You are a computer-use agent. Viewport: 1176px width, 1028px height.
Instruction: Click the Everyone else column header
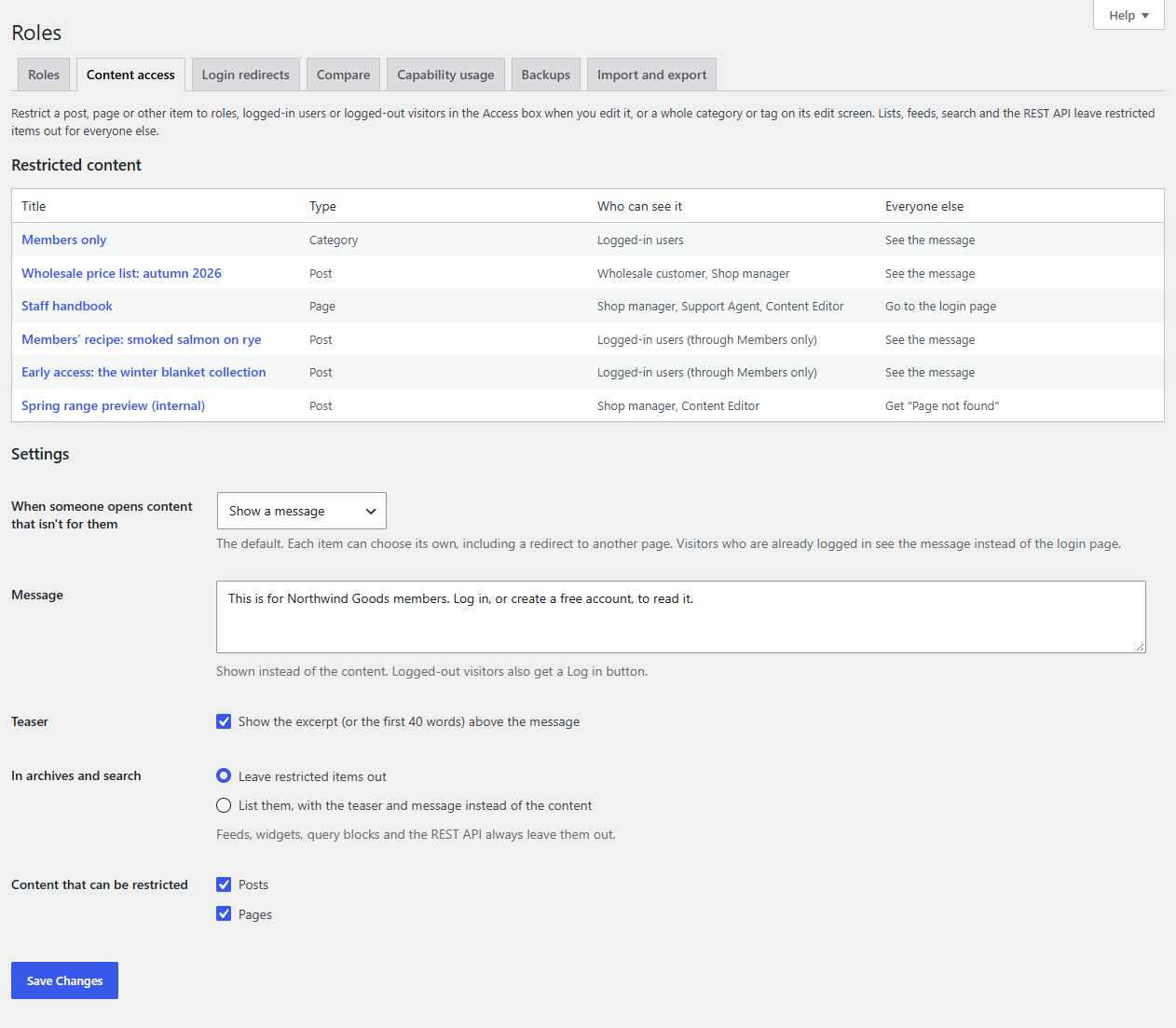(x=924, y=206)
